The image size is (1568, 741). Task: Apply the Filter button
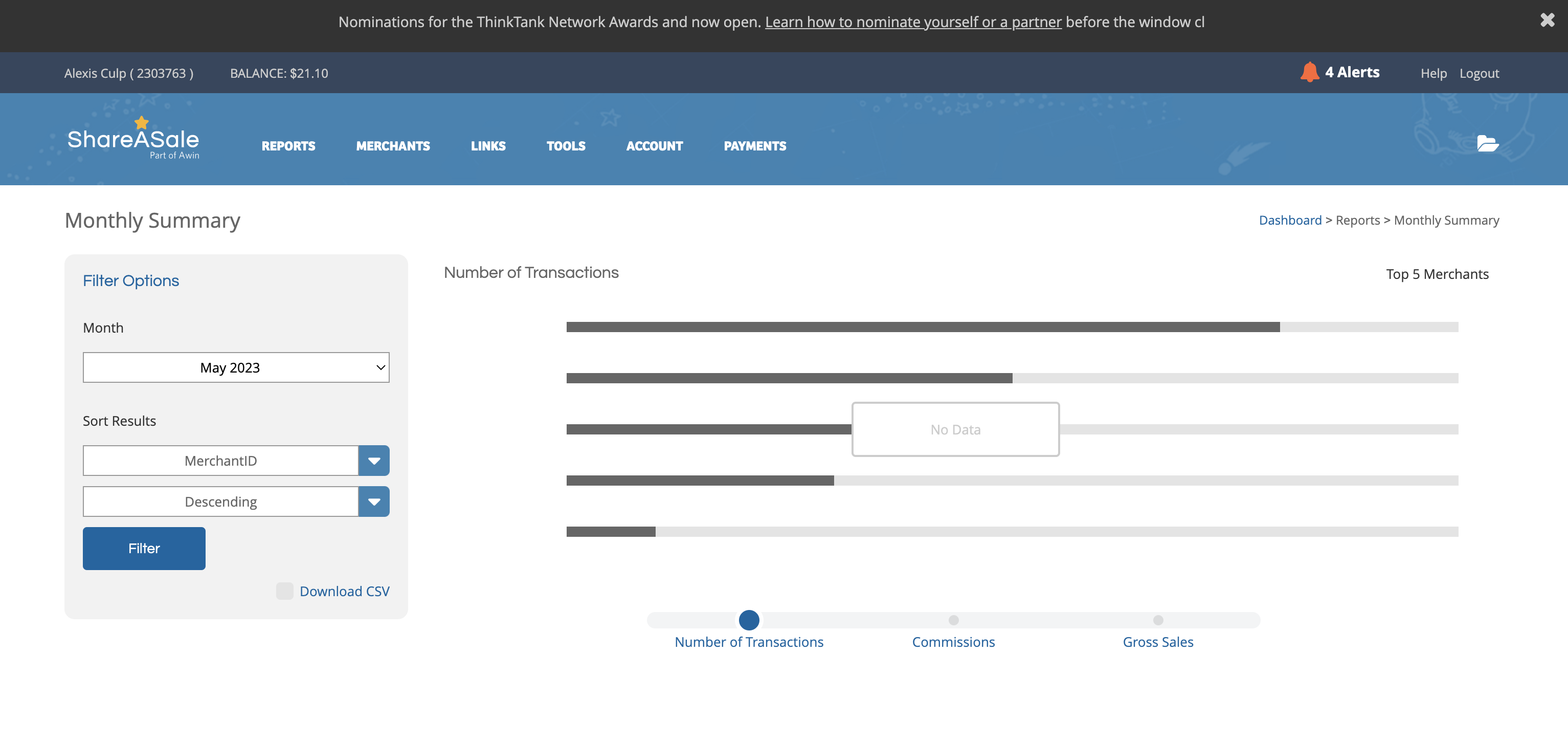(144, 548)
